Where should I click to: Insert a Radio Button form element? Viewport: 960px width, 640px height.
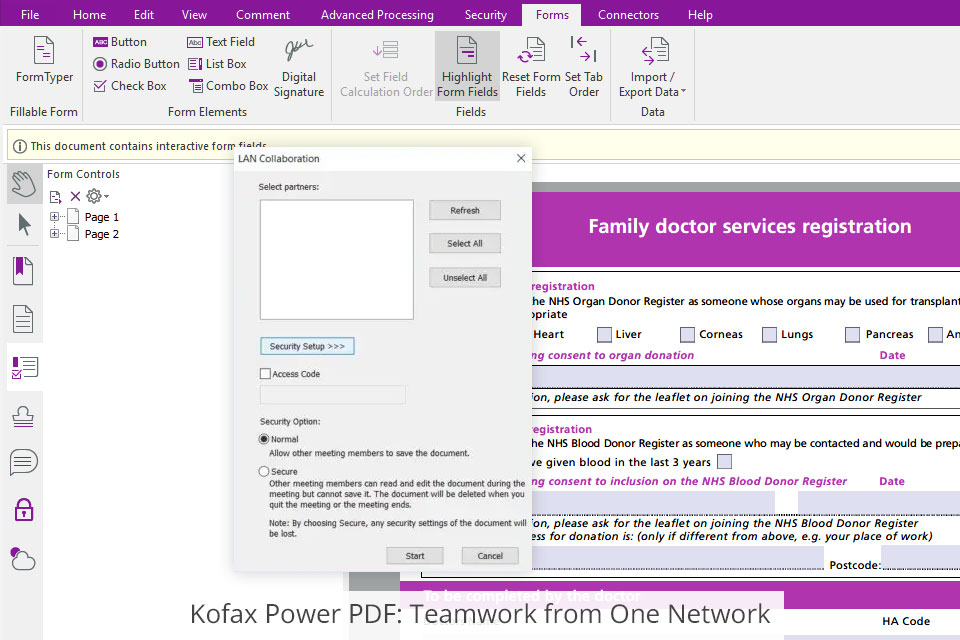pyautogui.click(x=136, y=64)
